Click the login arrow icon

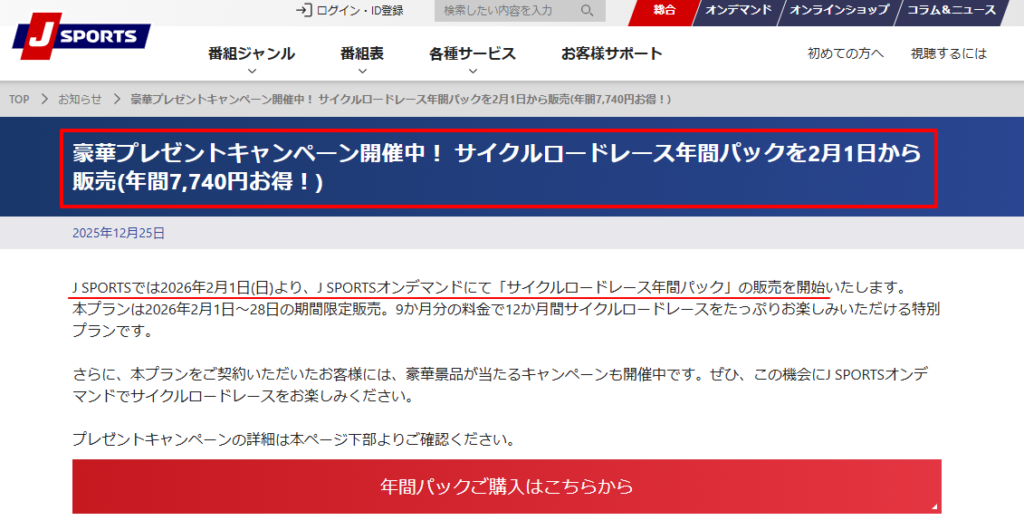[x=304, y=10]
